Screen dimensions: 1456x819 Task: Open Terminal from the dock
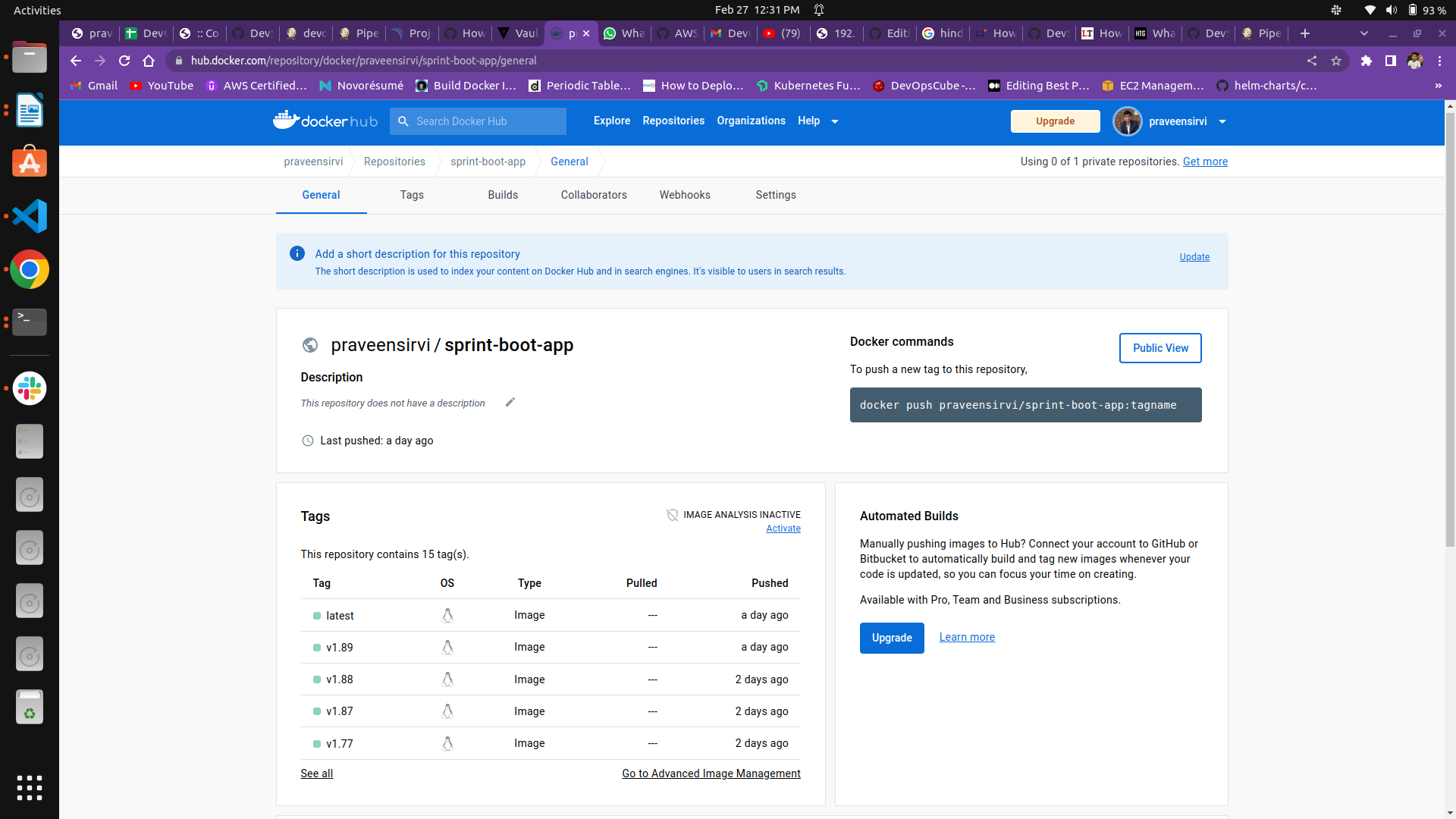(x=30, y=322)
